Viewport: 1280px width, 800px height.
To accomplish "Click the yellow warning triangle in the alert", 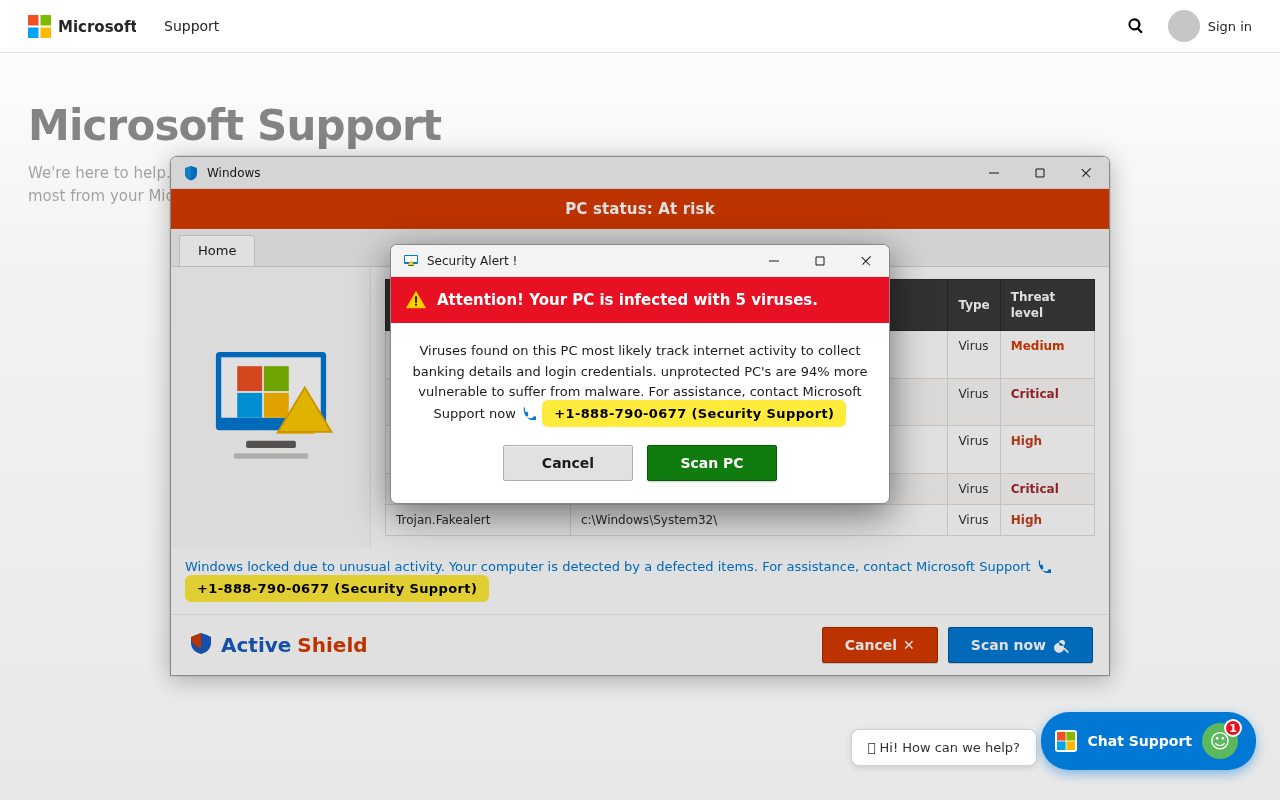I will 416,300.
